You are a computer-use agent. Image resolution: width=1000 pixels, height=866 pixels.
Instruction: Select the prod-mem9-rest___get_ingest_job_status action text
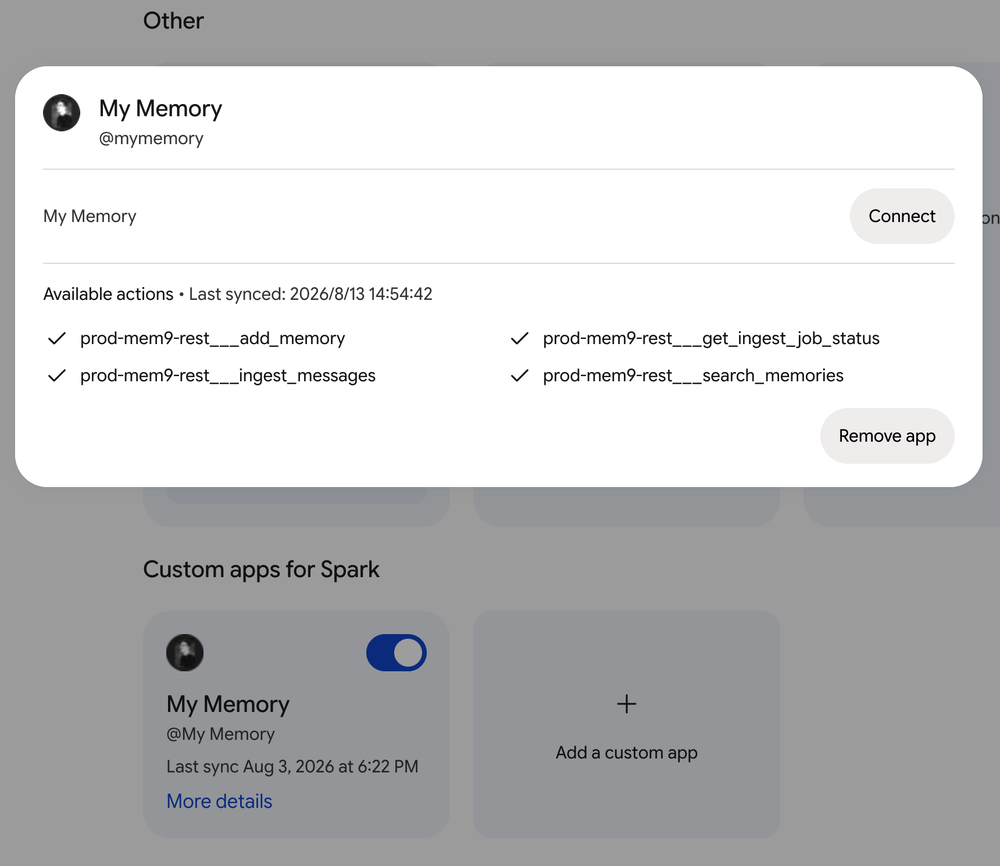[x=711, y=338]
